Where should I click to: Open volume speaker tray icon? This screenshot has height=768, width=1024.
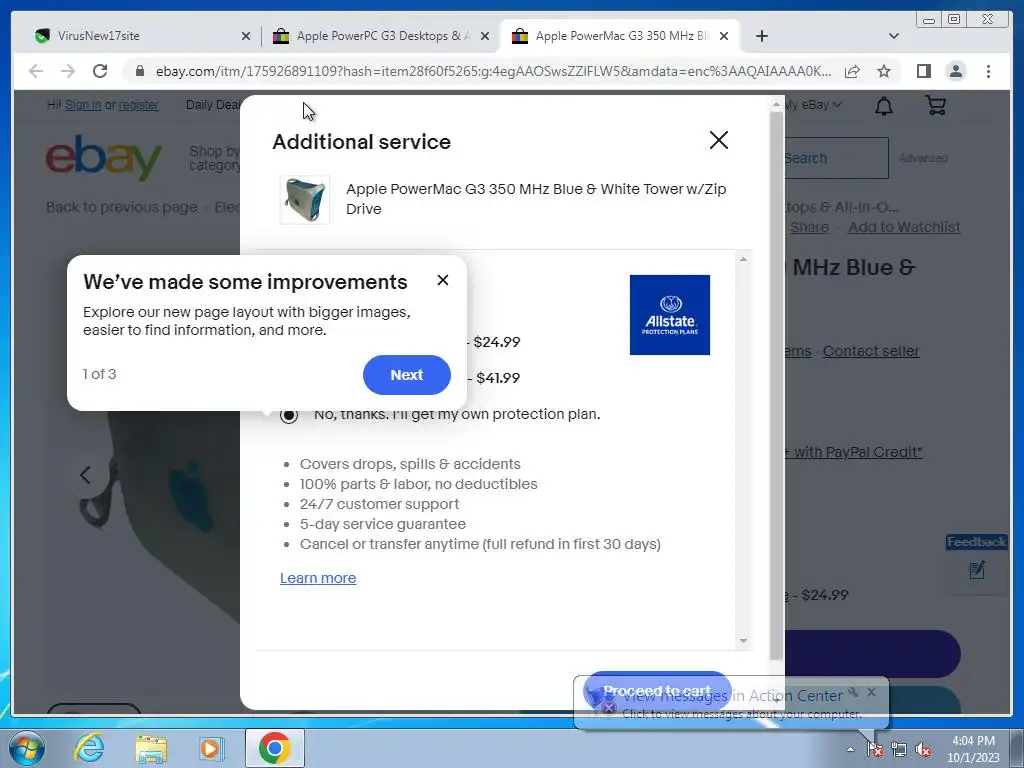923,750
